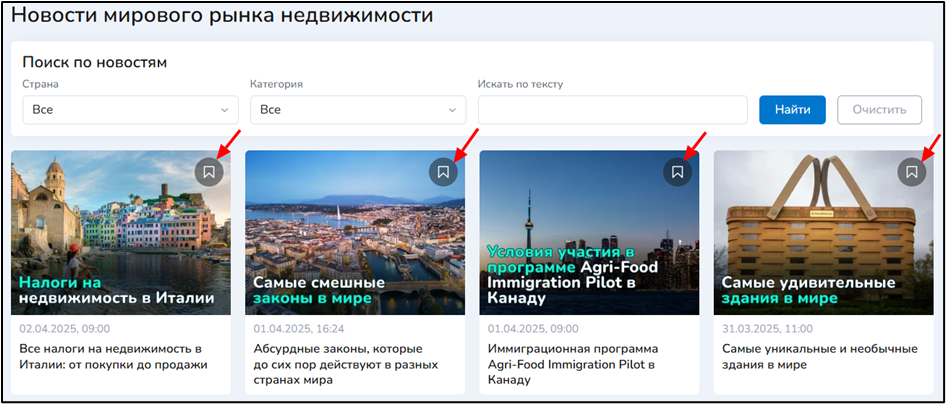Open the Italy coastal town thumbnail
The height and width of the screenshot is (404, 946).
tap(121, 232)
